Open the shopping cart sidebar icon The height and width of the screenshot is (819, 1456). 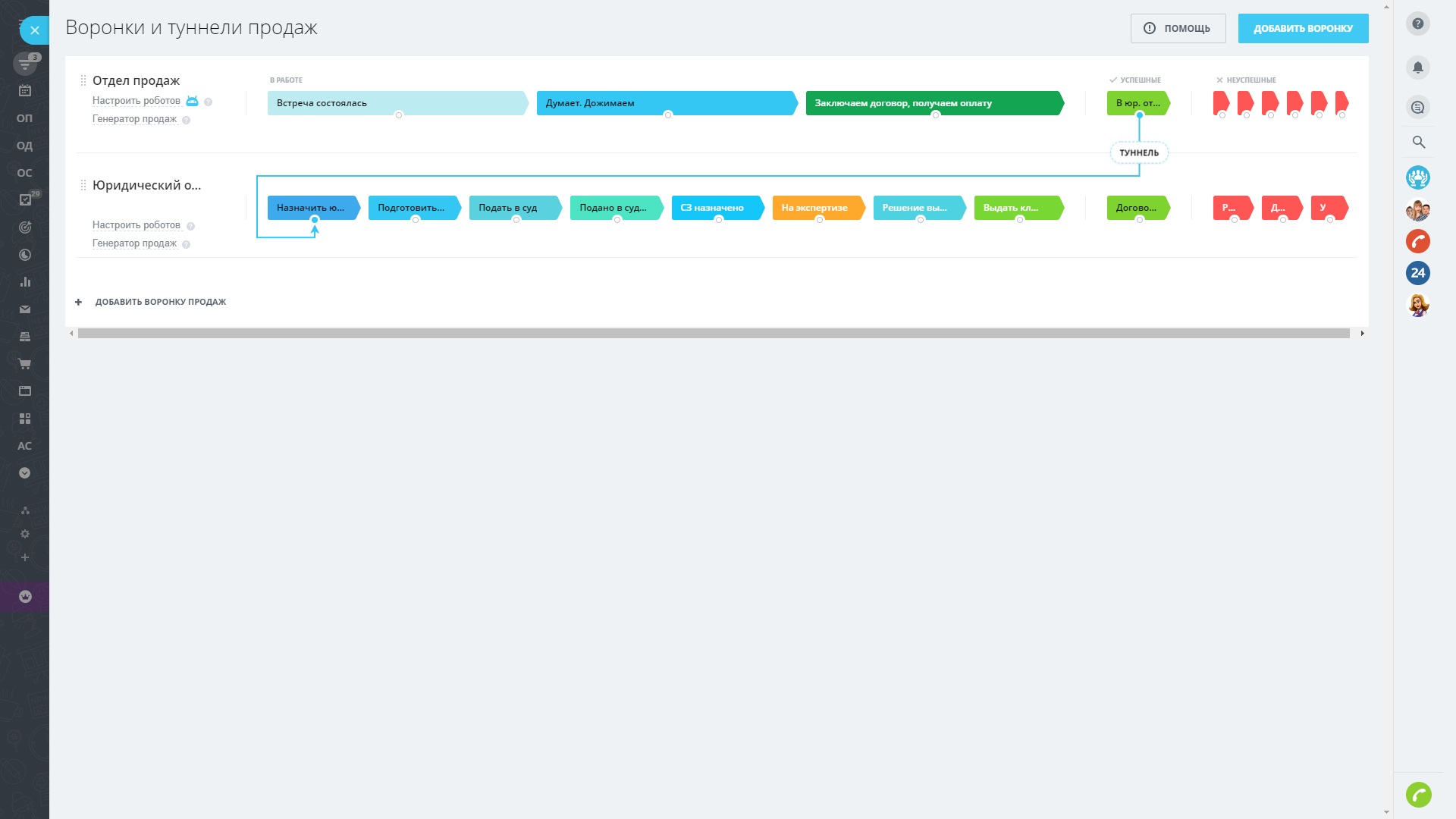point(24,364)
